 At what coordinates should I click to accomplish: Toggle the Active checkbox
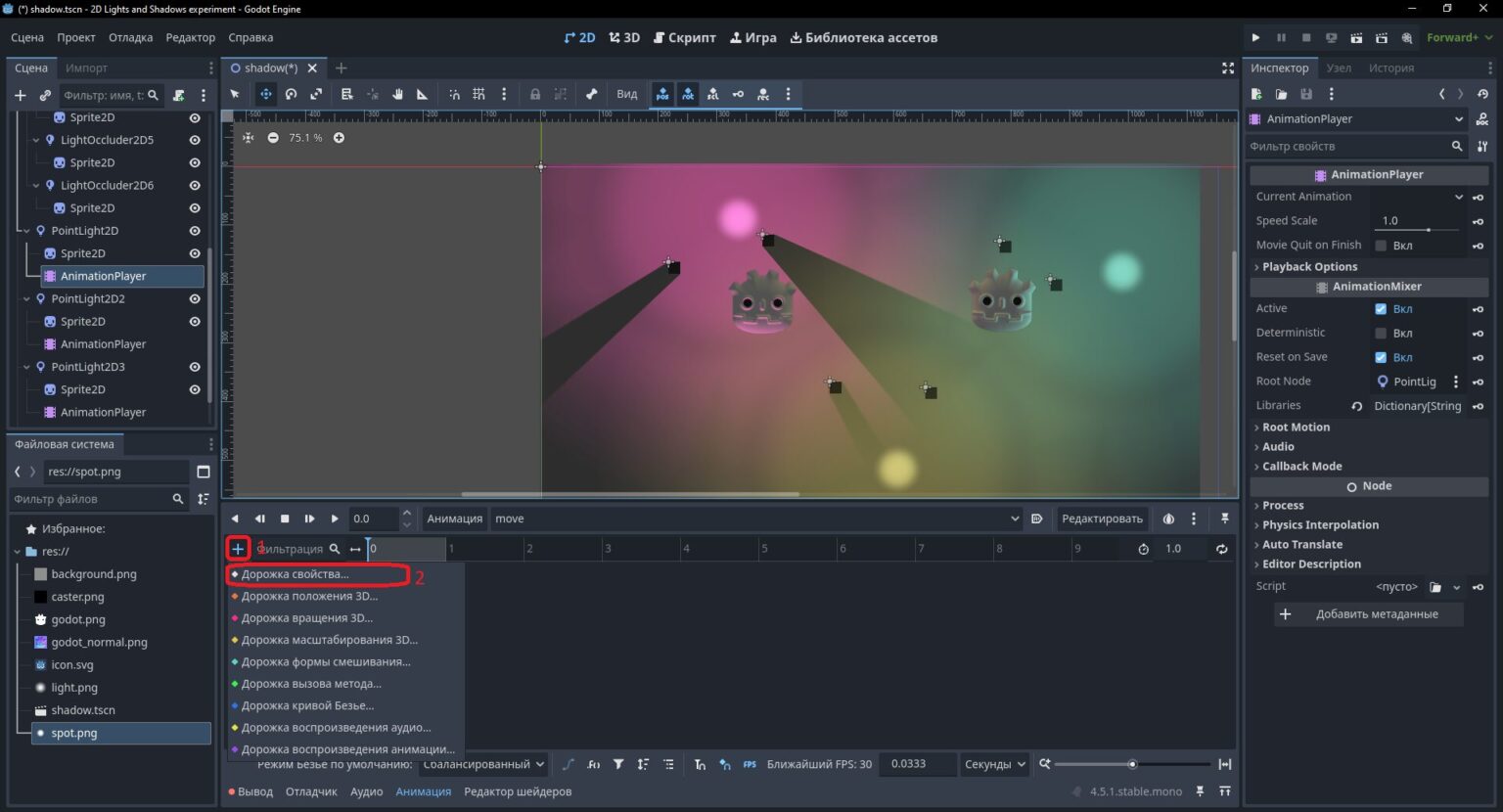tap(1381, 309)
